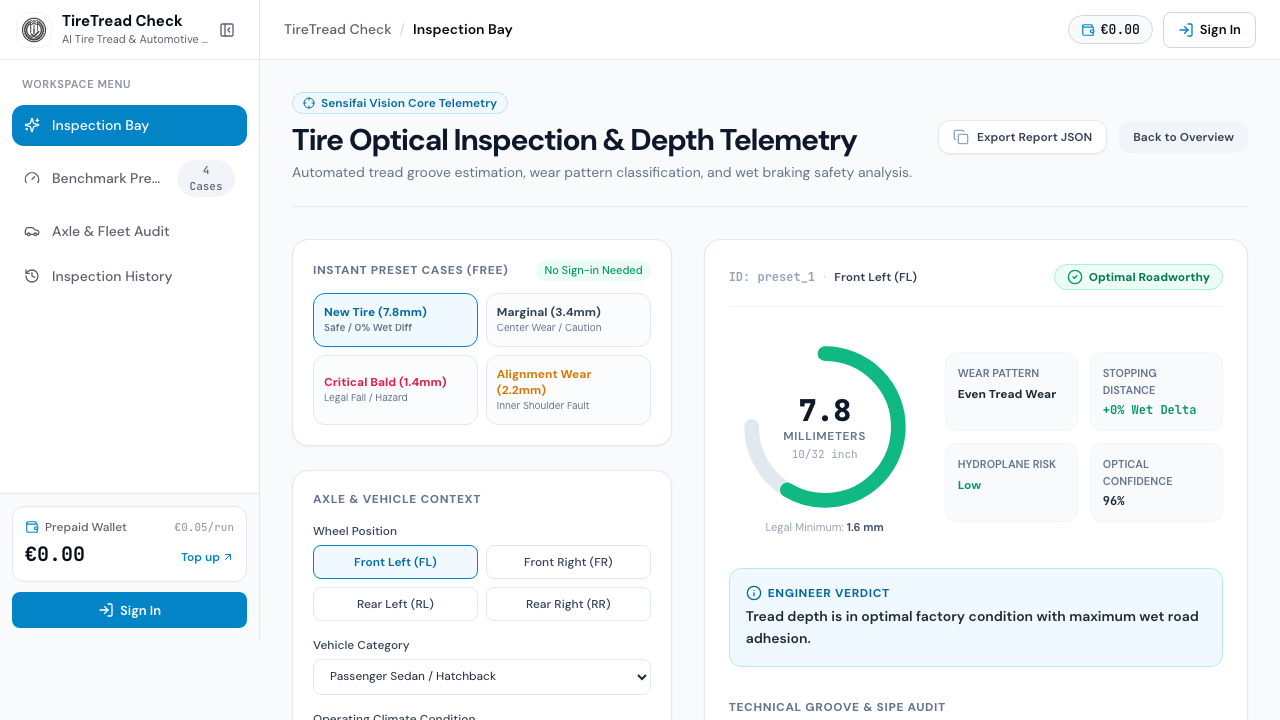1280x720 pixels.
Task: Click the crosshair icon in the Sensifai badge
Action: pyautogui.click(x=309, y=103)
